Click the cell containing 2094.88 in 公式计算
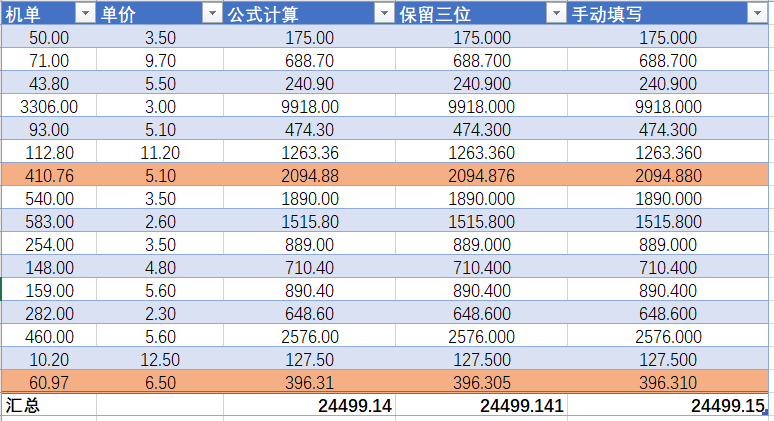The width and height of the screenshot is (774, 421). click(310, 176)
